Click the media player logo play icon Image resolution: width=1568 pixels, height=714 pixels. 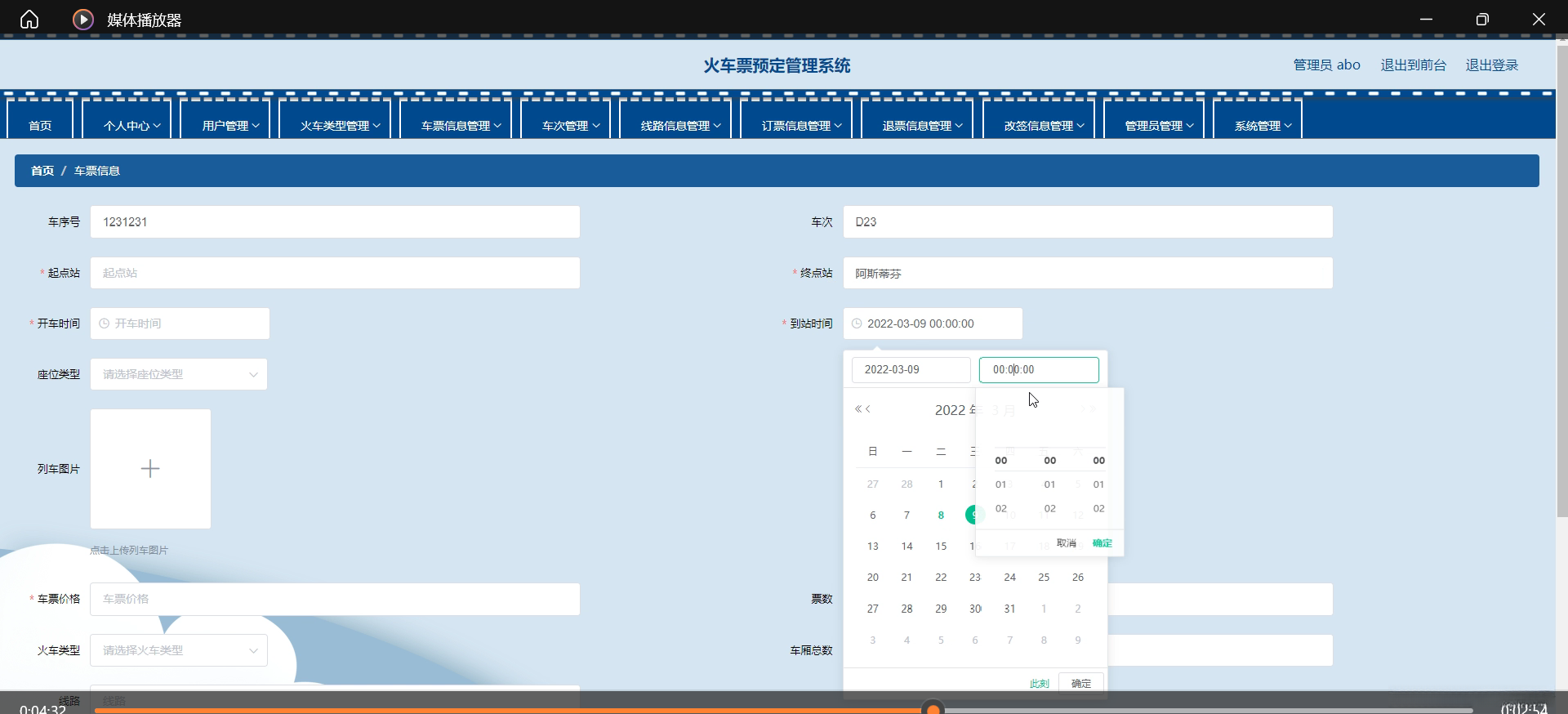pos(83,19)
